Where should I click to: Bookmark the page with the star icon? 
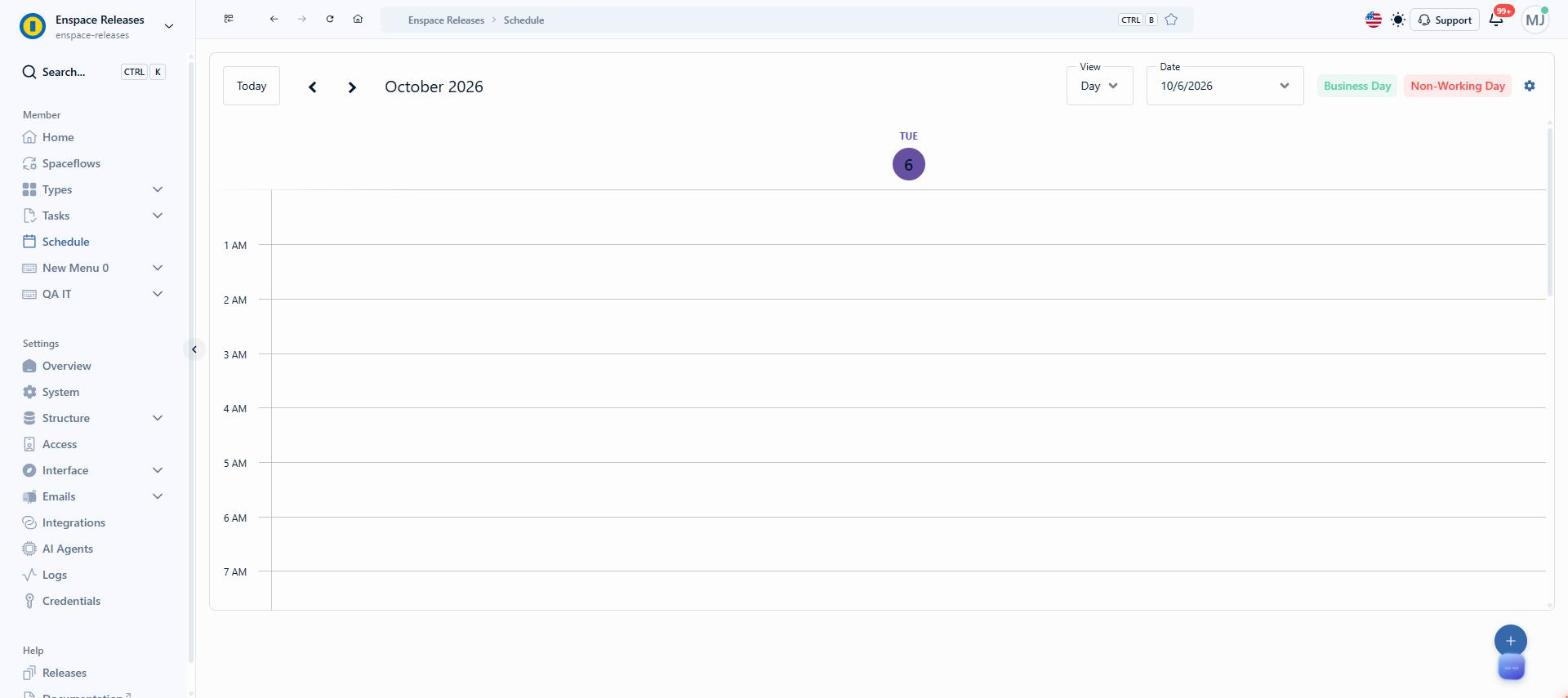[1171, 19]
